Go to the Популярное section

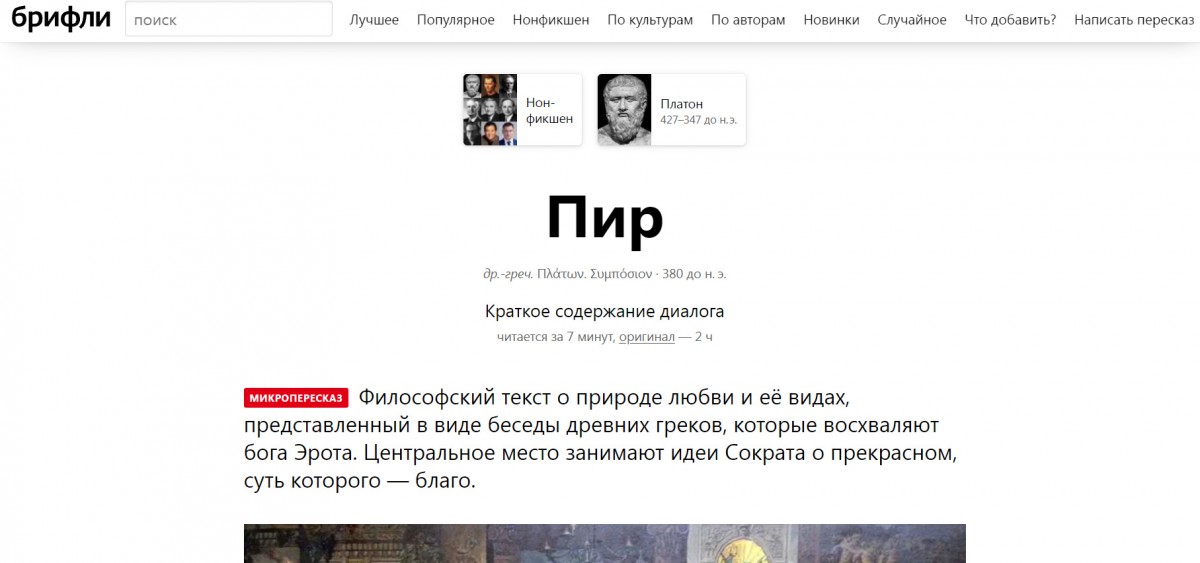(x=456, y=20)
